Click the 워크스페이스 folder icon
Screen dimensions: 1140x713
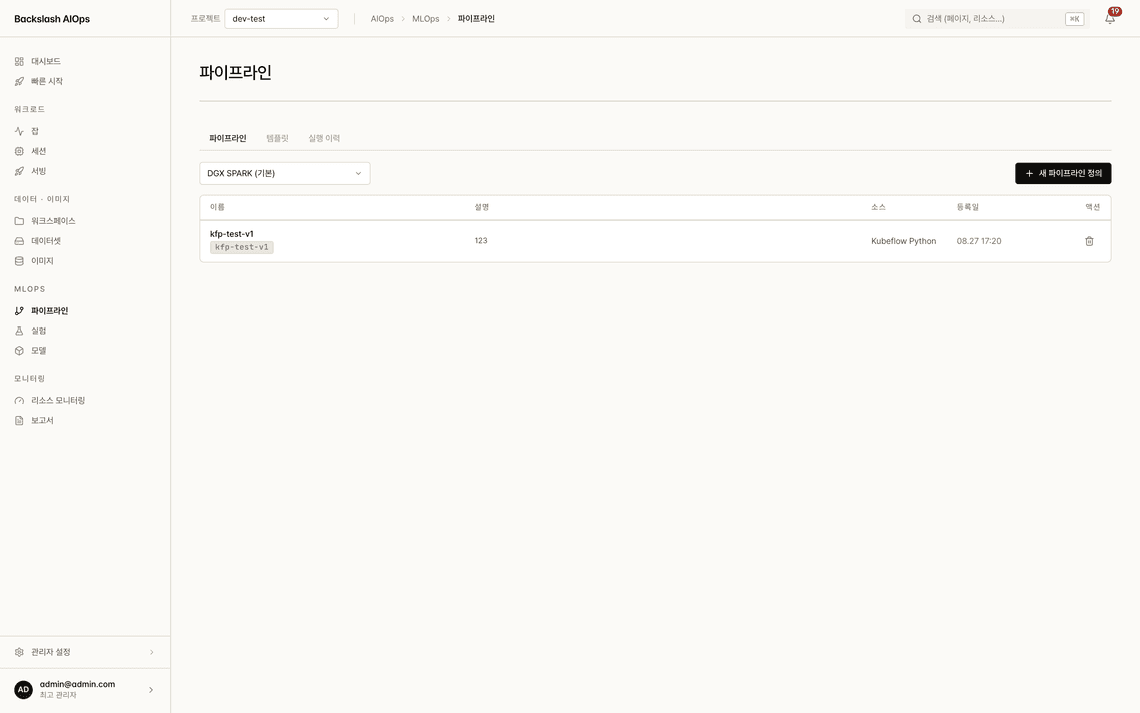[x=19, y=221]
